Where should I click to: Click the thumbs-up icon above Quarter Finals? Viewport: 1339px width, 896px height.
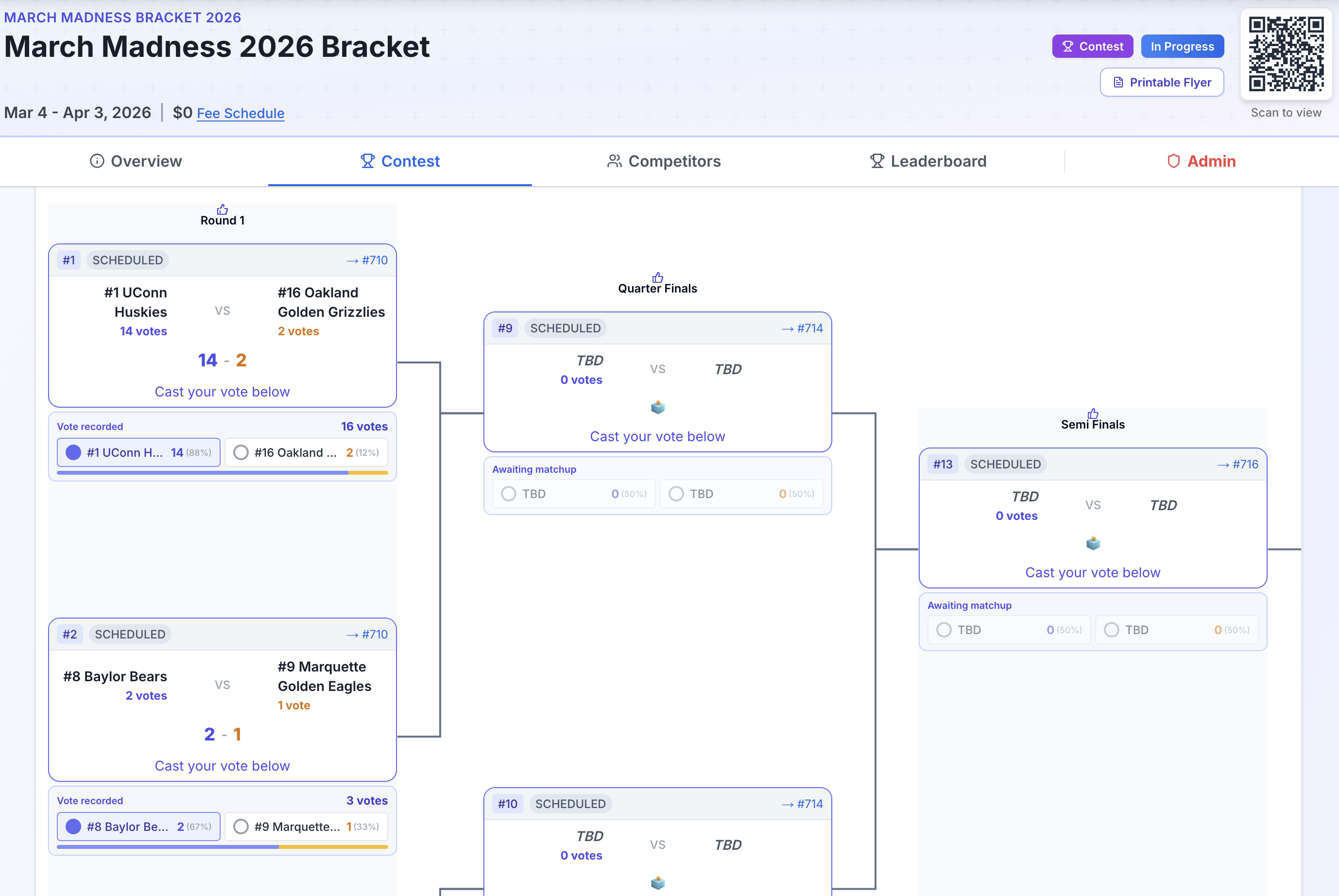pyautogui.click(x=657, y=278)
